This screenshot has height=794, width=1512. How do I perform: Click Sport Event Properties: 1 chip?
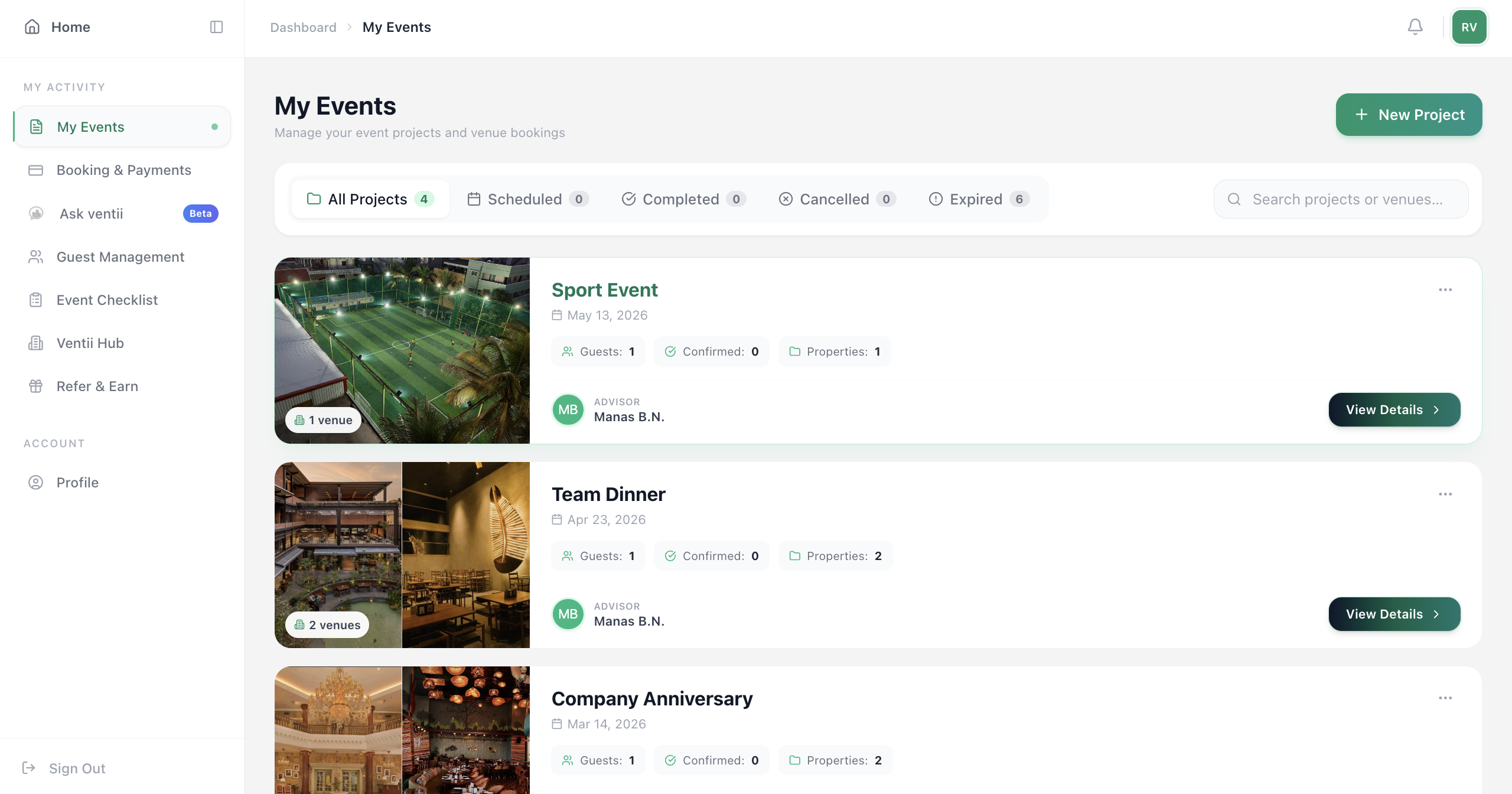tap(835, 352)
